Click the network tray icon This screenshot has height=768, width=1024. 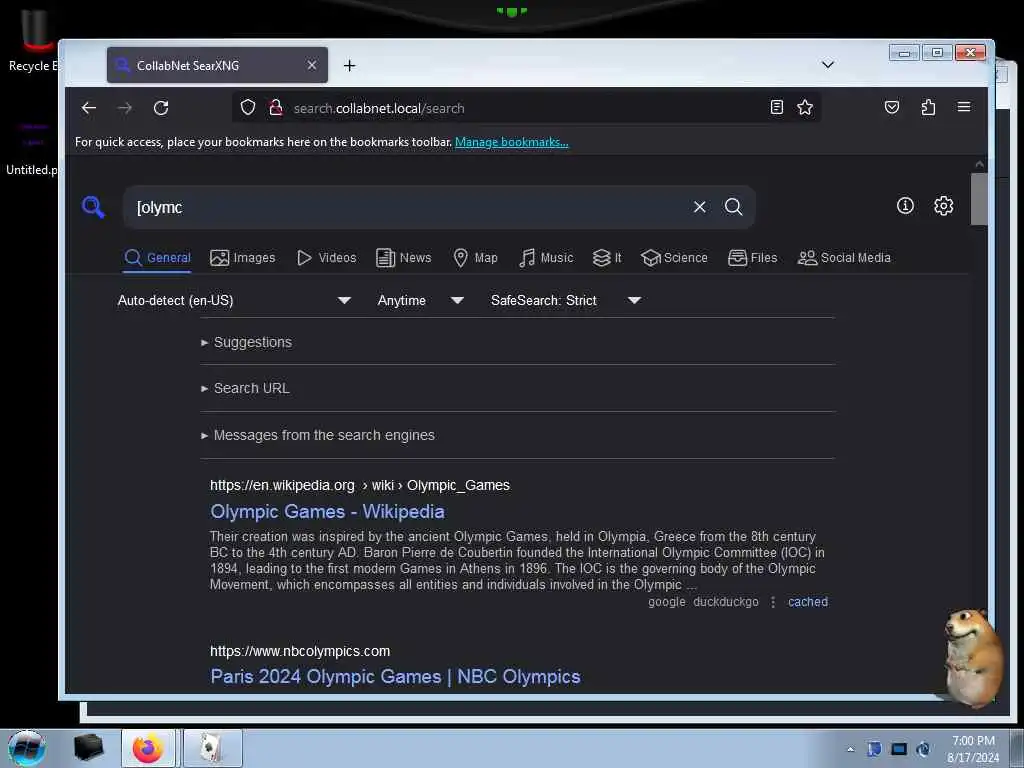899,749
